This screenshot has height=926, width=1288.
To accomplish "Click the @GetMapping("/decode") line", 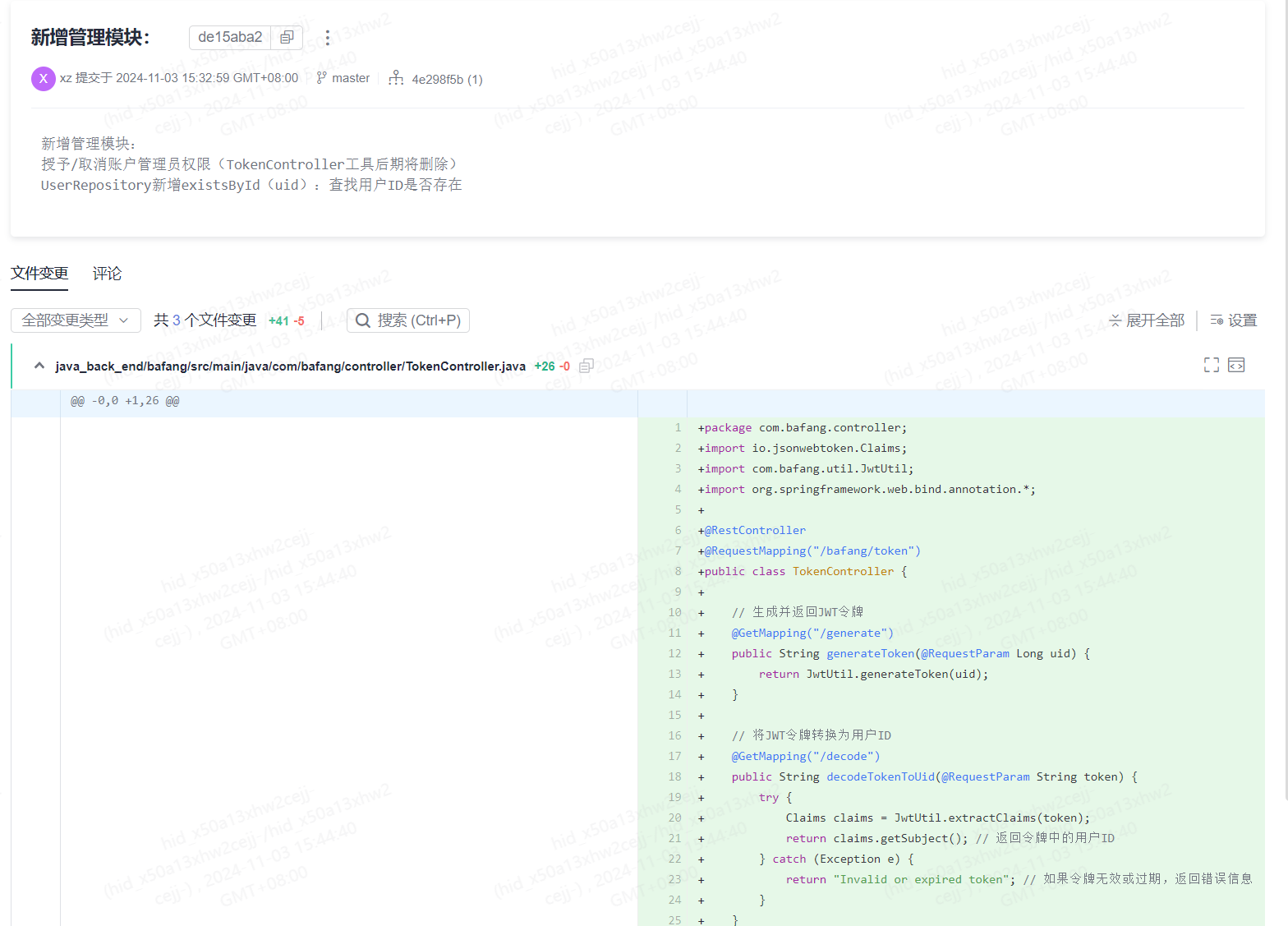I will 806,757.
